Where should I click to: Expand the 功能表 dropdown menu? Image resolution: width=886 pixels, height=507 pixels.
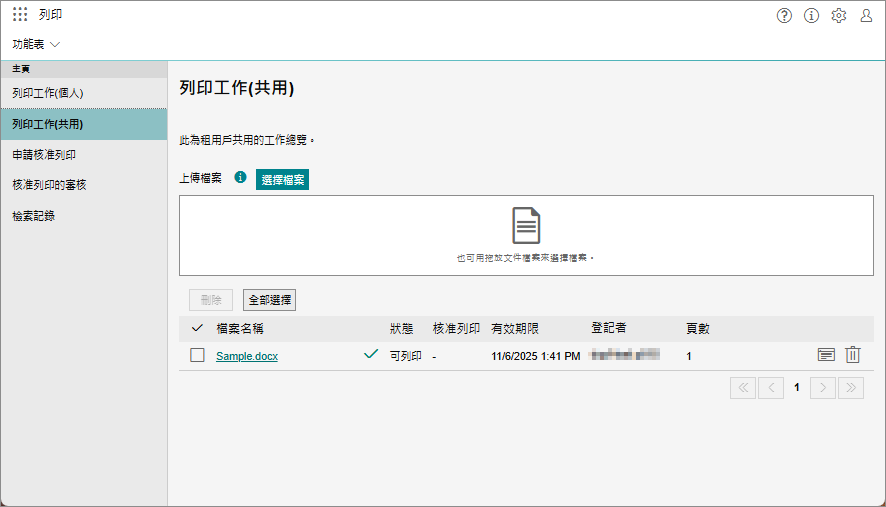(x=37, y=44)
